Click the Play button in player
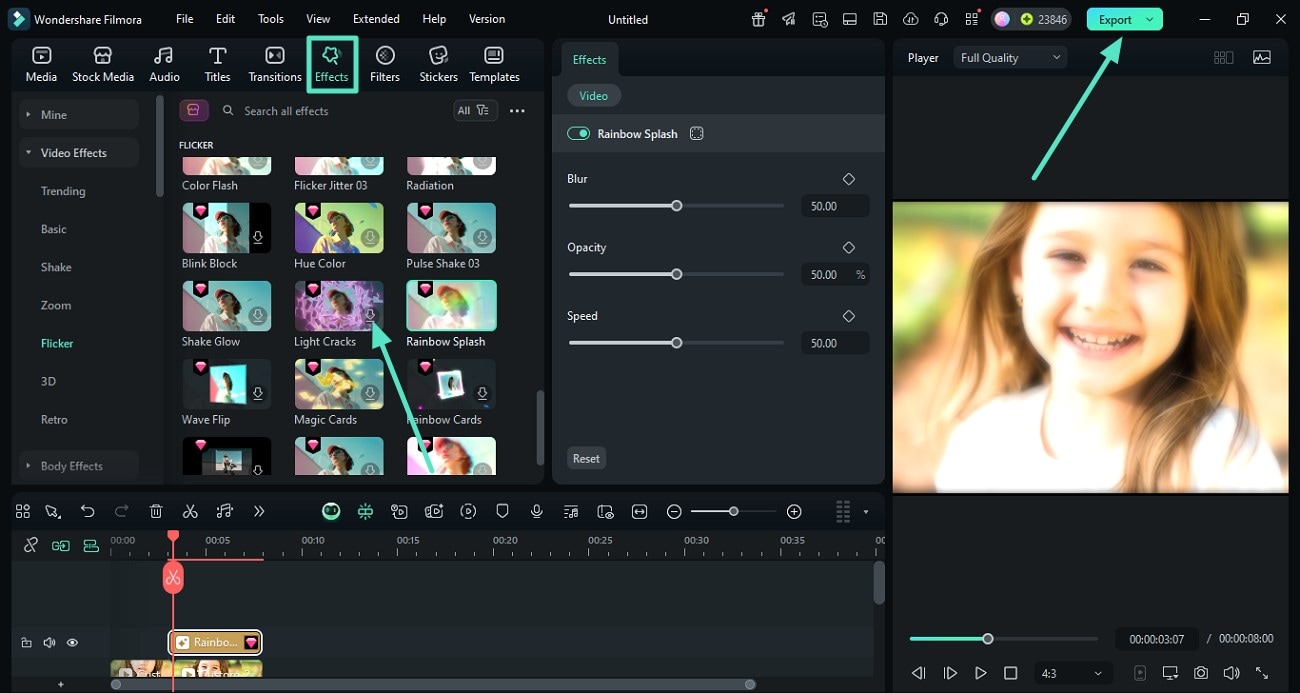Image resolution: width=1300 pixels, height=693 pixels. coord(980,673)
